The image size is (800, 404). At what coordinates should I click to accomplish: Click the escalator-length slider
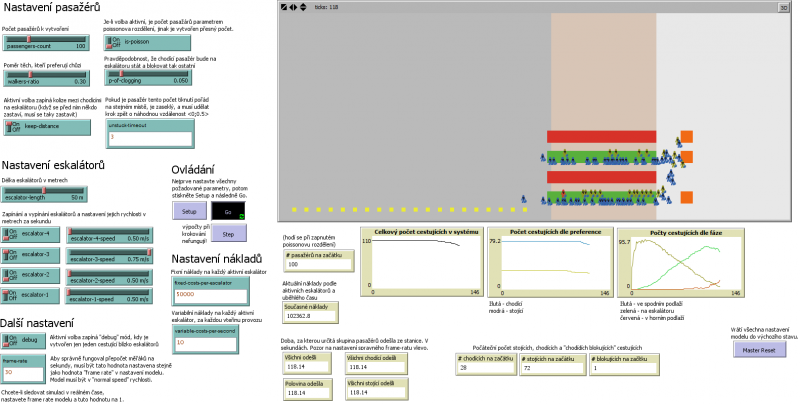point(46,193)
